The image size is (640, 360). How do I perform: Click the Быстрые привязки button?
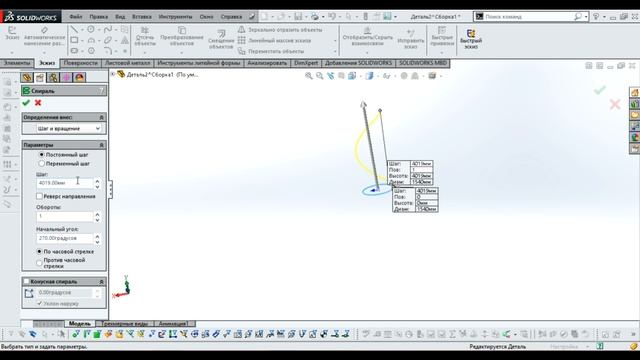coord(442,37)
